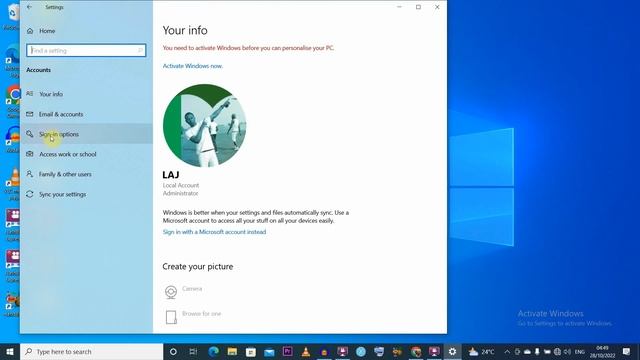Click the search magnifier in the Find a setting box
This screenshot has height=360, width=640.
[140, 51]
